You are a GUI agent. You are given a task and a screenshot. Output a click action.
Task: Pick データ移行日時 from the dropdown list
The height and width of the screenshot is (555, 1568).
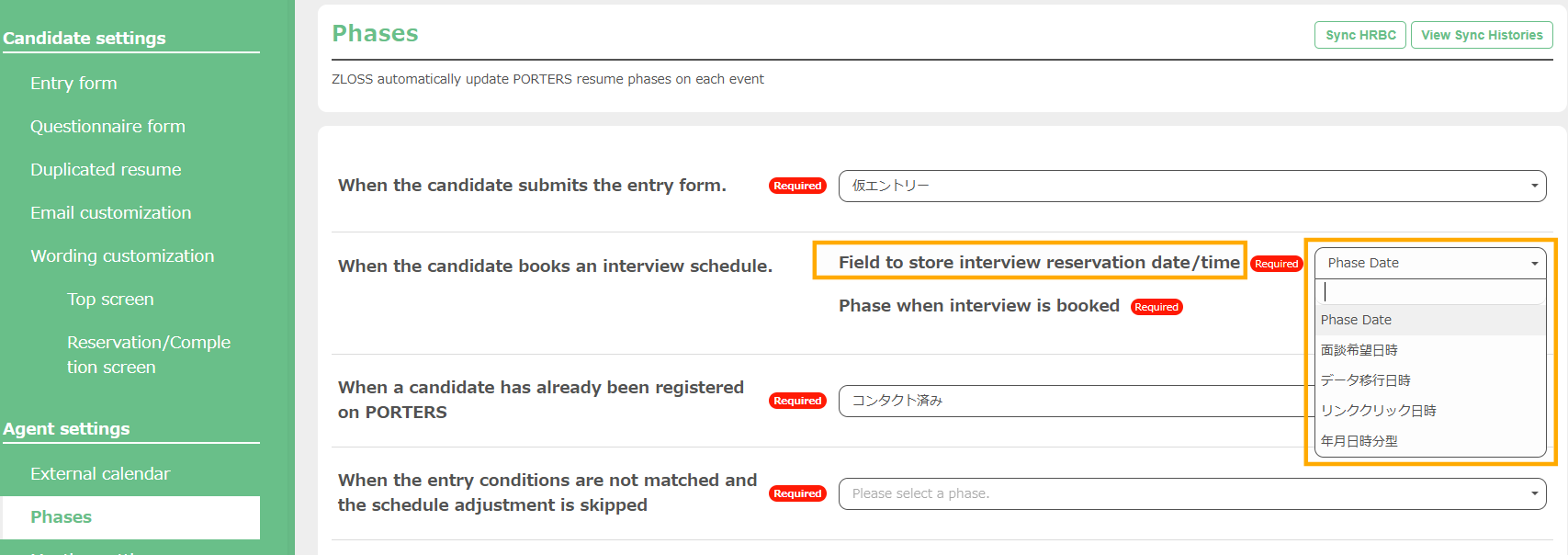click(x=1365, y=380)
